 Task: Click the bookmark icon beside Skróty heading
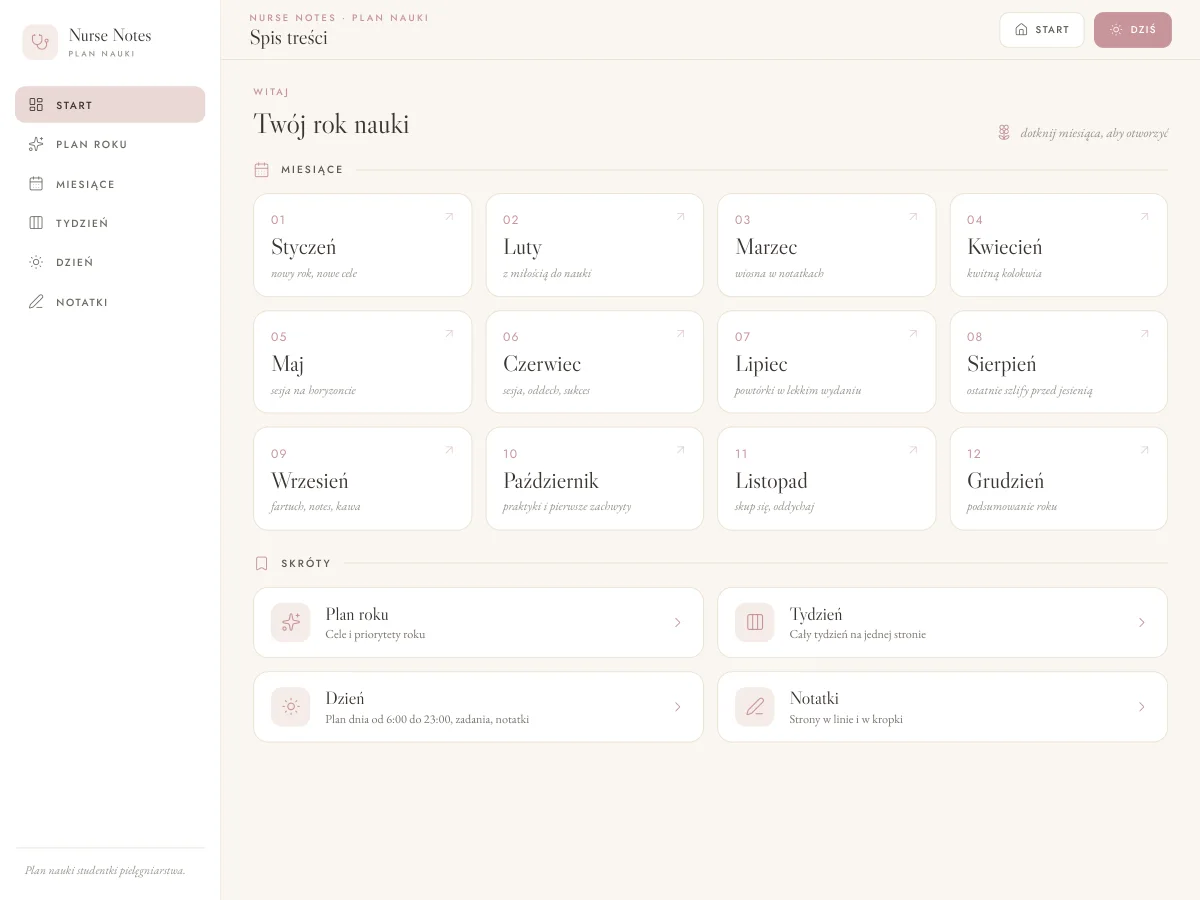[x=262, y=564]
